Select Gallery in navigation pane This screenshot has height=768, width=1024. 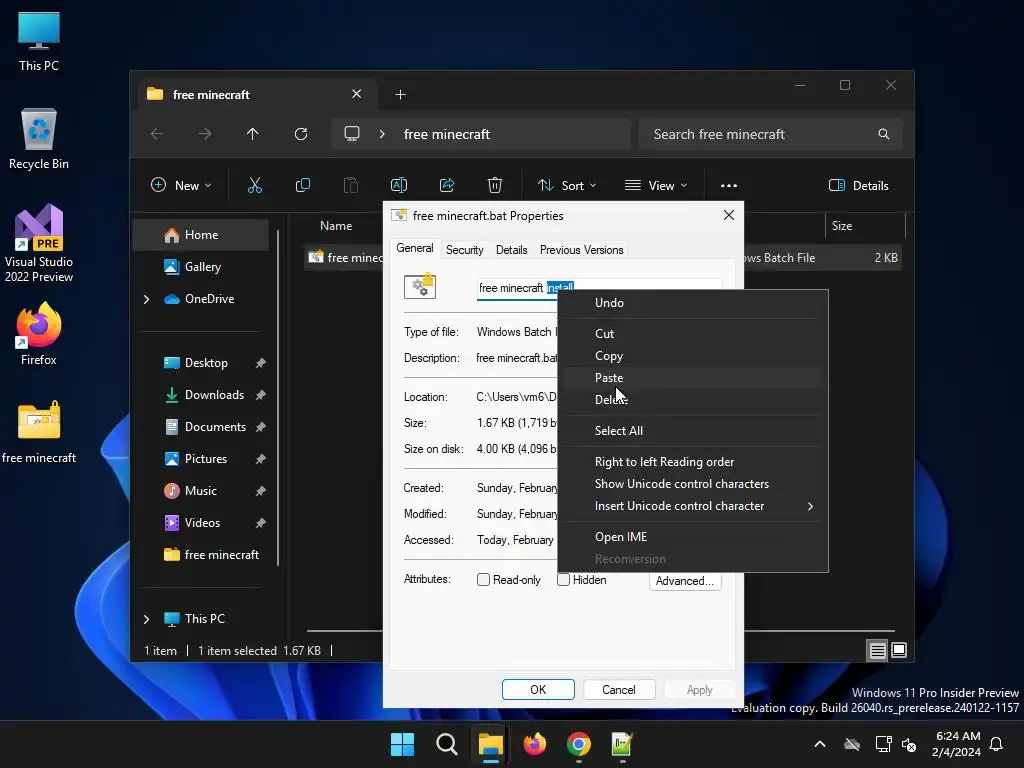200,267
